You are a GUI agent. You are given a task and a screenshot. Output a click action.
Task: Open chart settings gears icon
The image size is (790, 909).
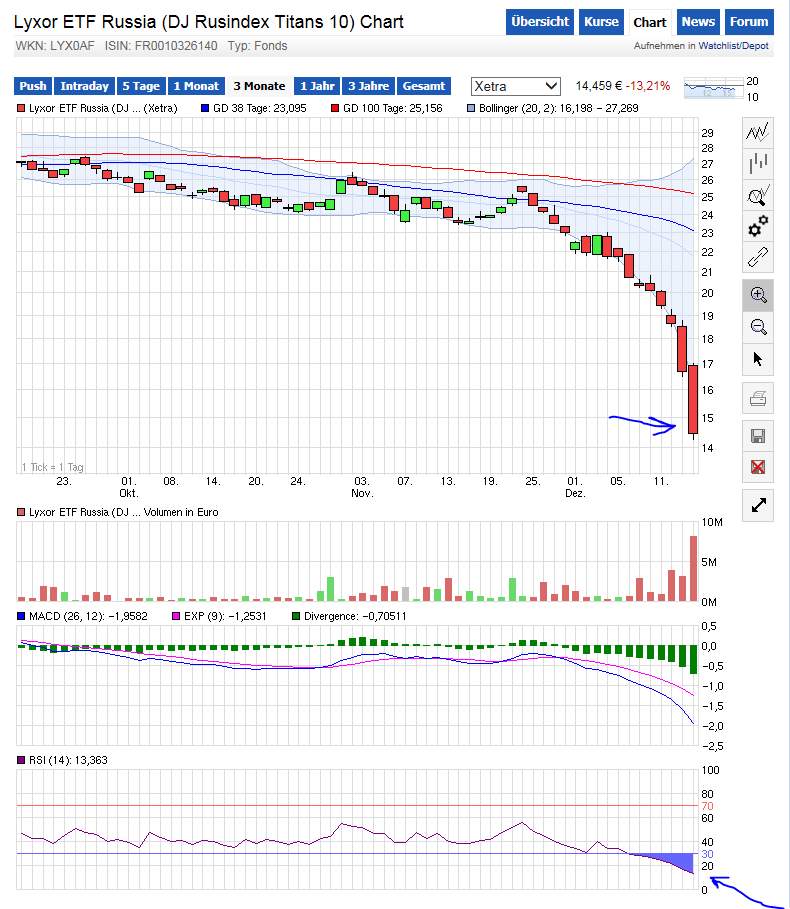point(758,226)
